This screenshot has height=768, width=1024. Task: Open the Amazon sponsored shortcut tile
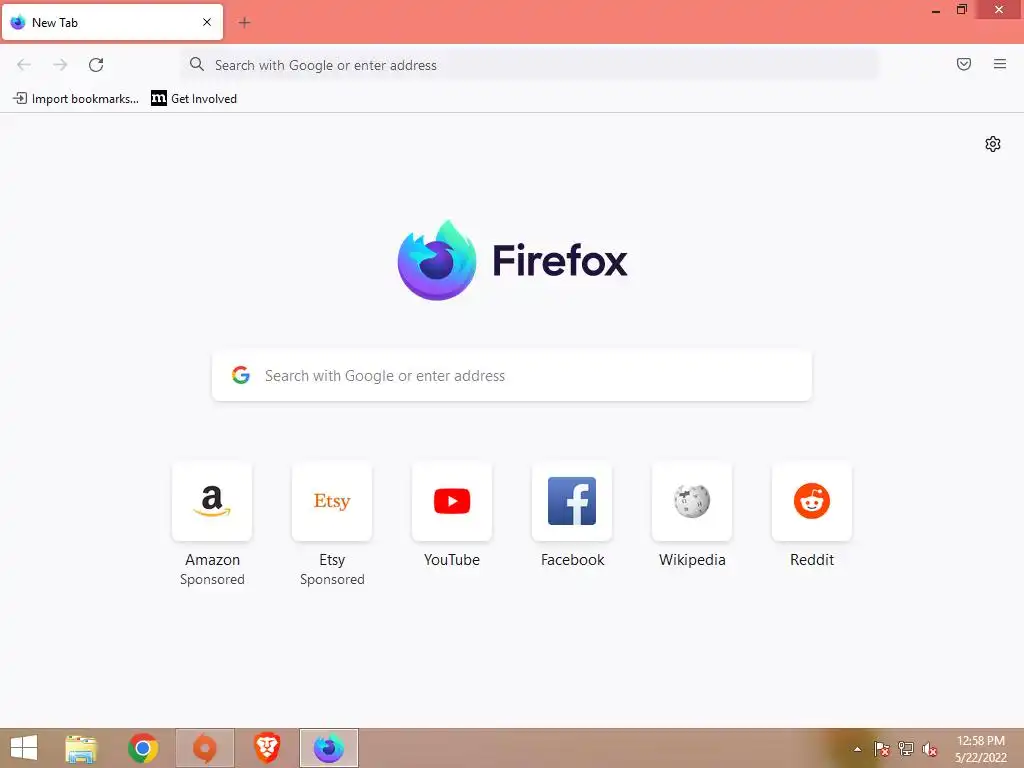tap(212, 501)
